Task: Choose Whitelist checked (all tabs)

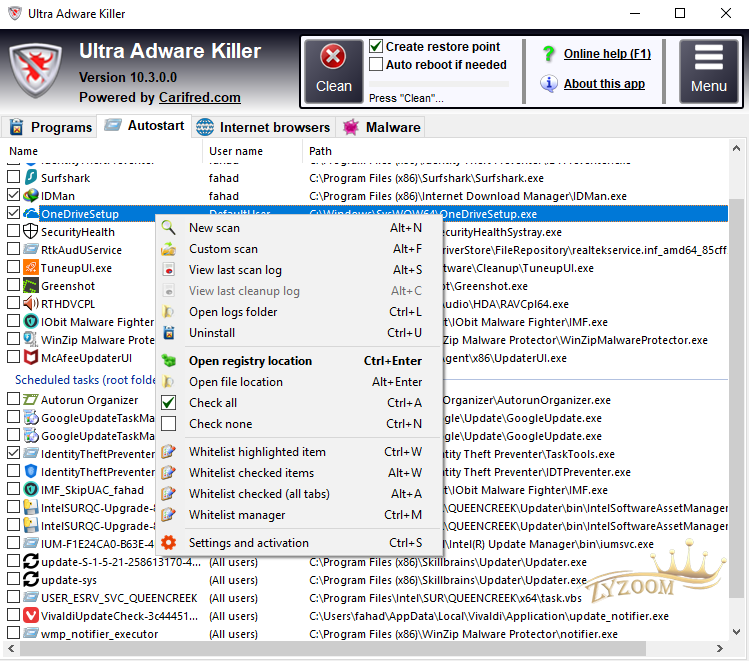Action: 297,494
